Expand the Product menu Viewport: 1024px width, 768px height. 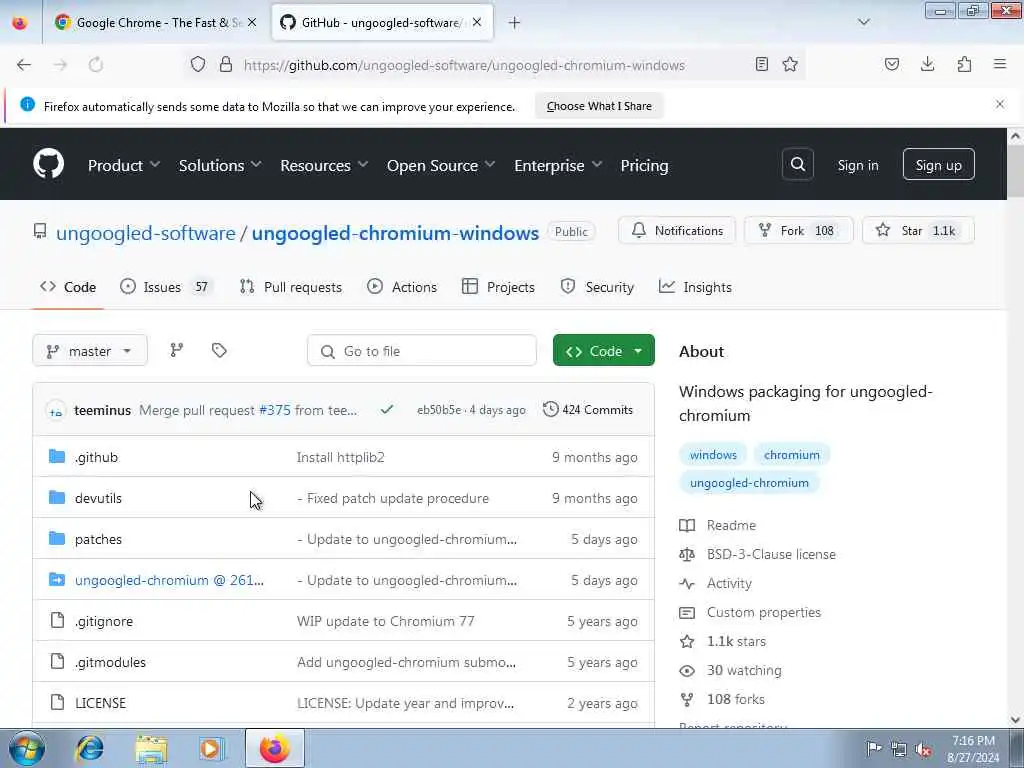pyautogui.click(x=124, y=165)
